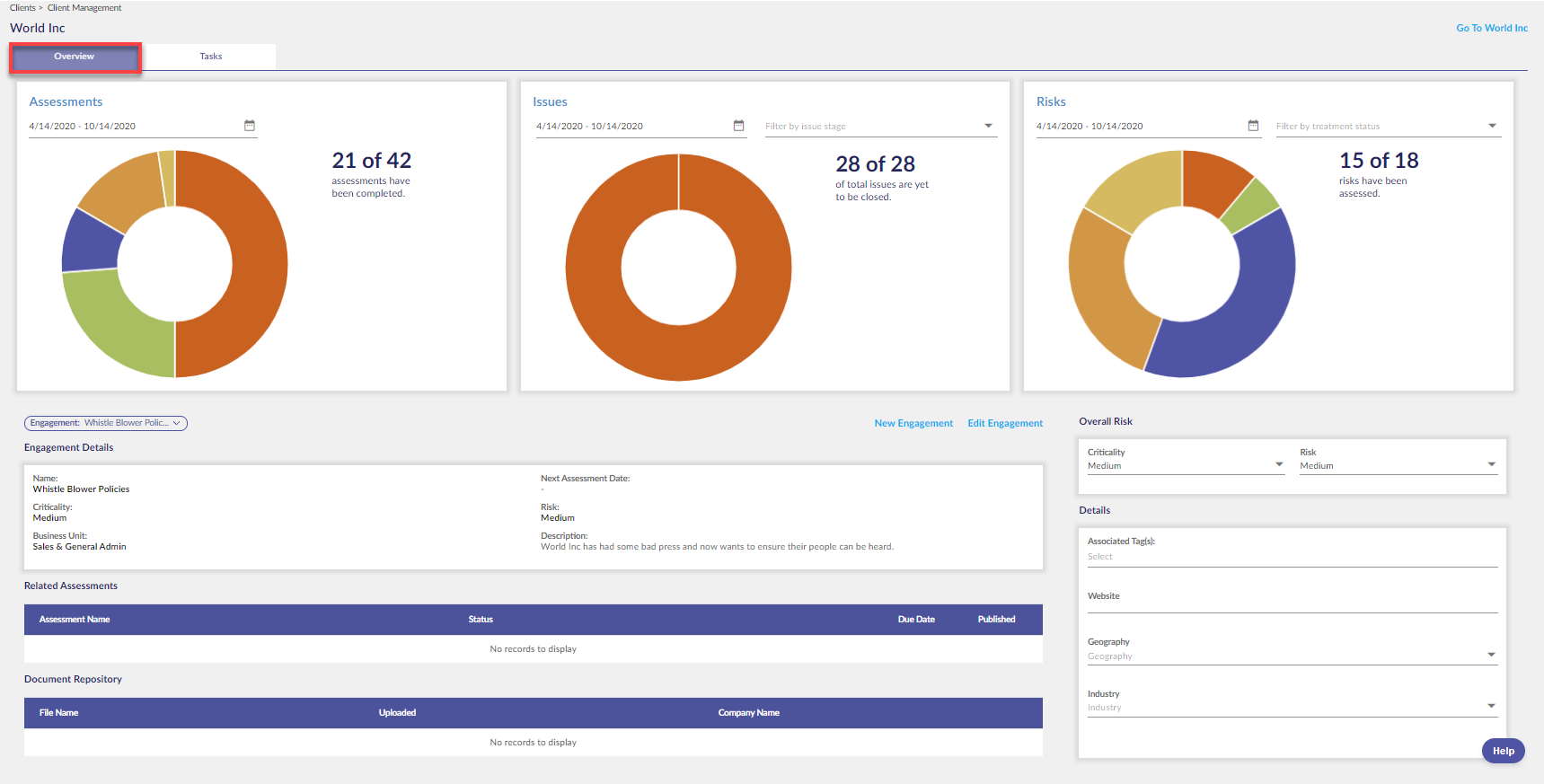Sort by Status column header
Screen dimensions: 1544x784
point(481,620)
